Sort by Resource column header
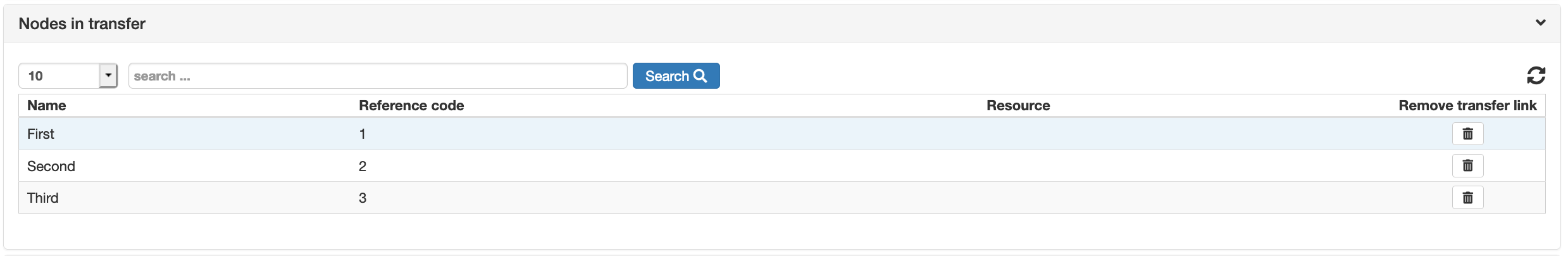This screenshot has height=256, width=1568. pos(1018,105)
